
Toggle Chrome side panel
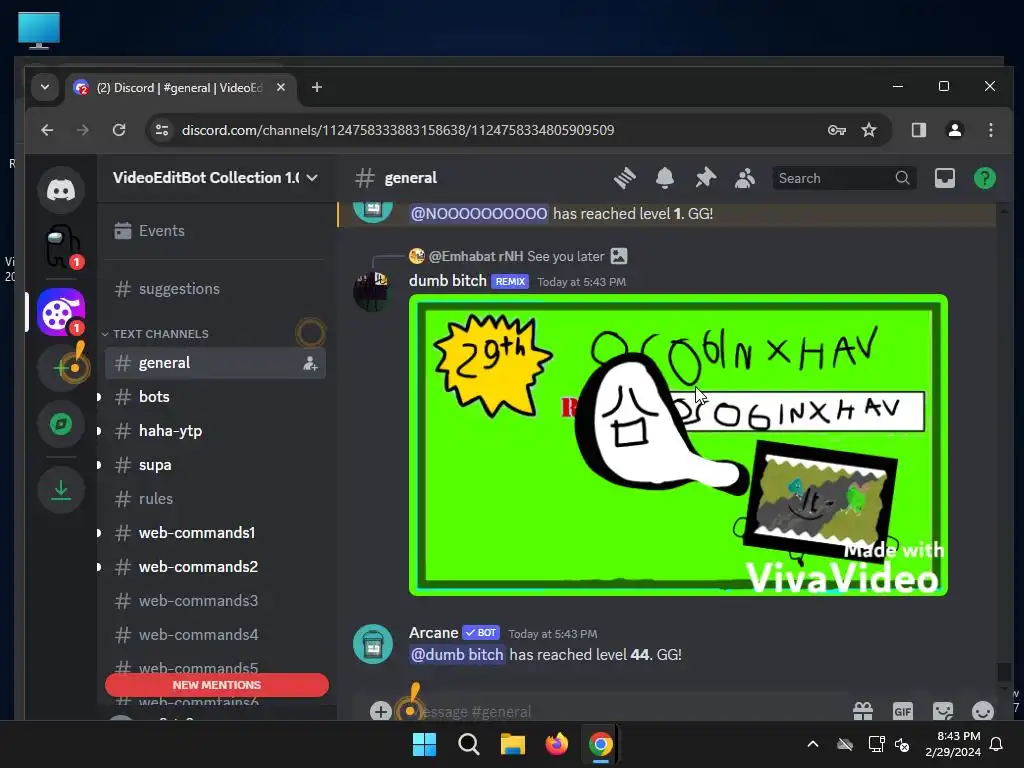click(x=919, y=130)
